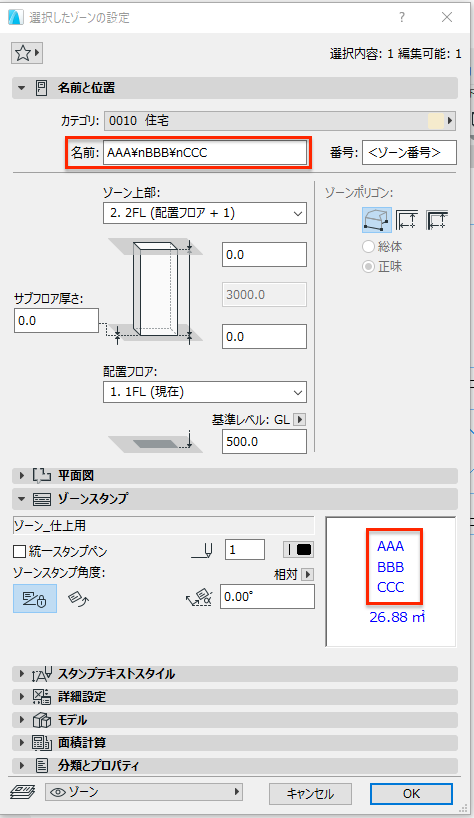Select the 正味 radio button

[368, 267]
